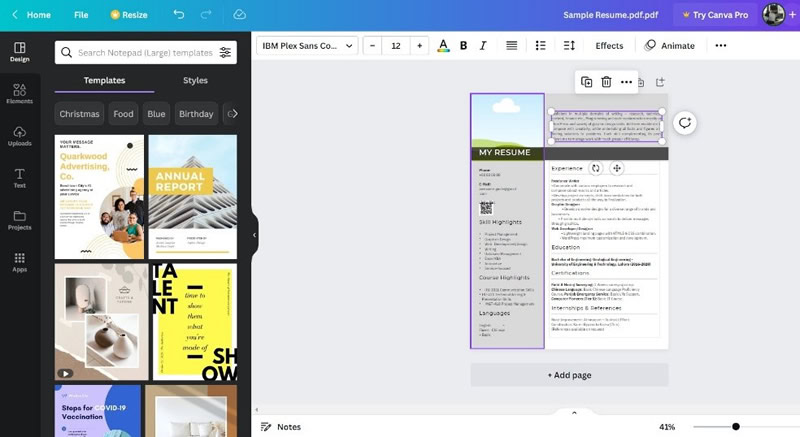The image size is (800, 437).
Task: Click the Redo arrow icon
Action: pos(206,14)
